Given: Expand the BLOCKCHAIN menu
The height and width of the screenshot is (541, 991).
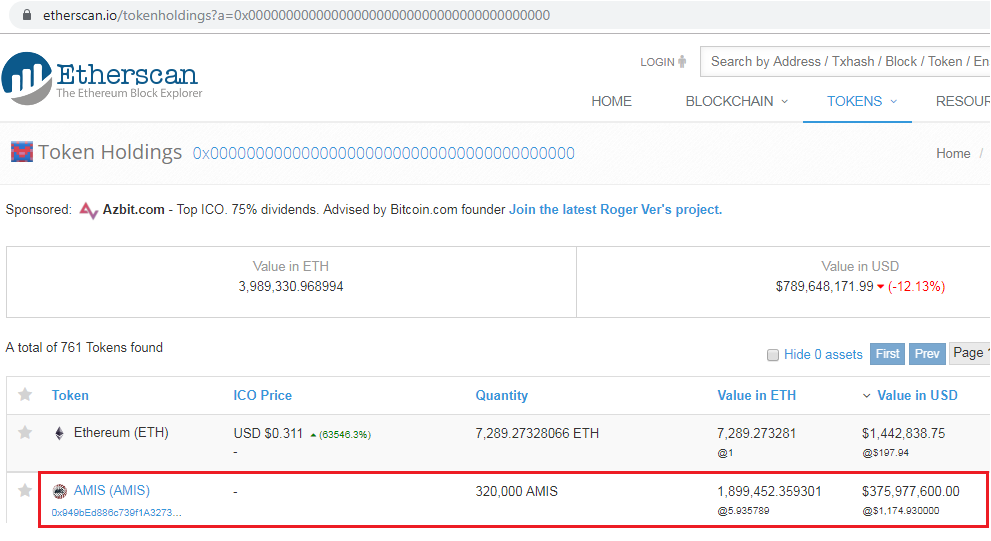Looking at the screenshot, I should tap(736, 101).
